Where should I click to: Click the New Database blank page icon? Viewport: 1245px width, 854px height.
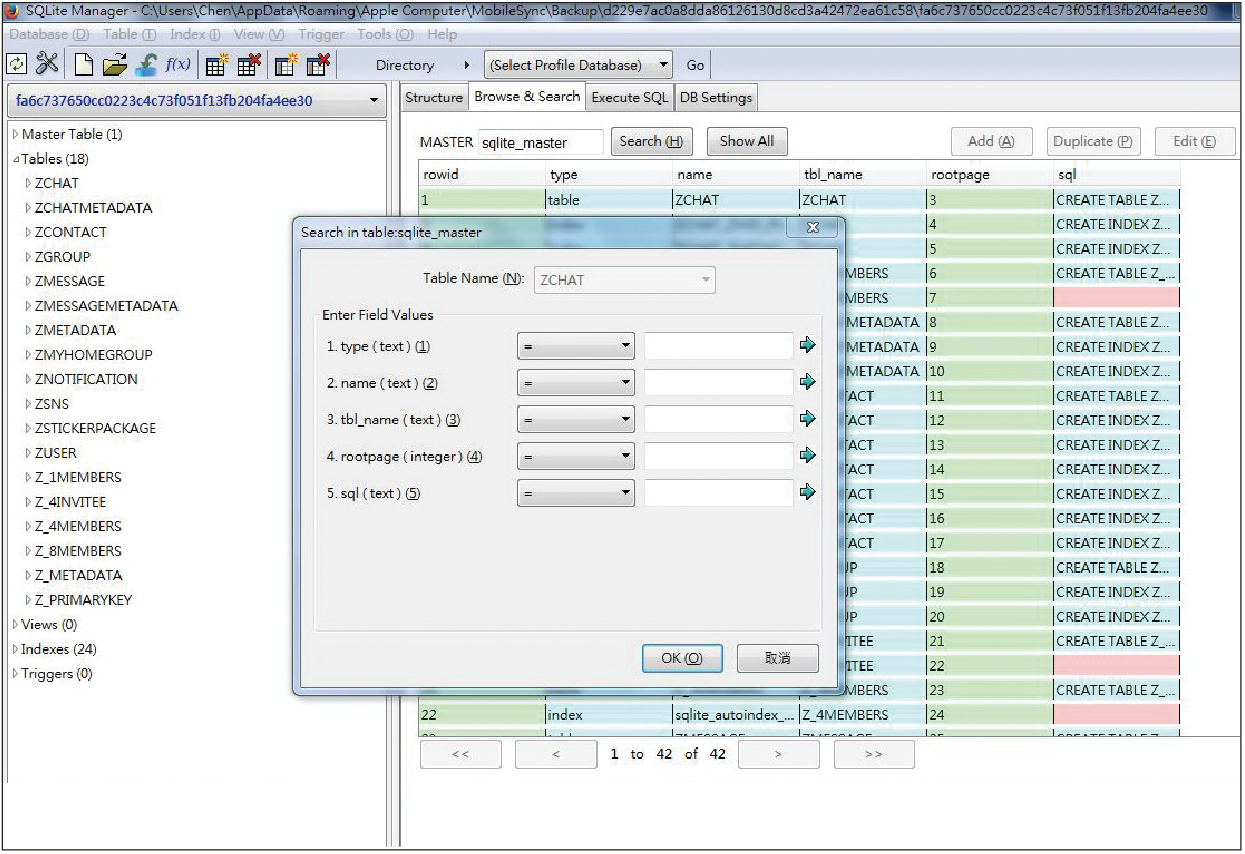pos(84,65)
